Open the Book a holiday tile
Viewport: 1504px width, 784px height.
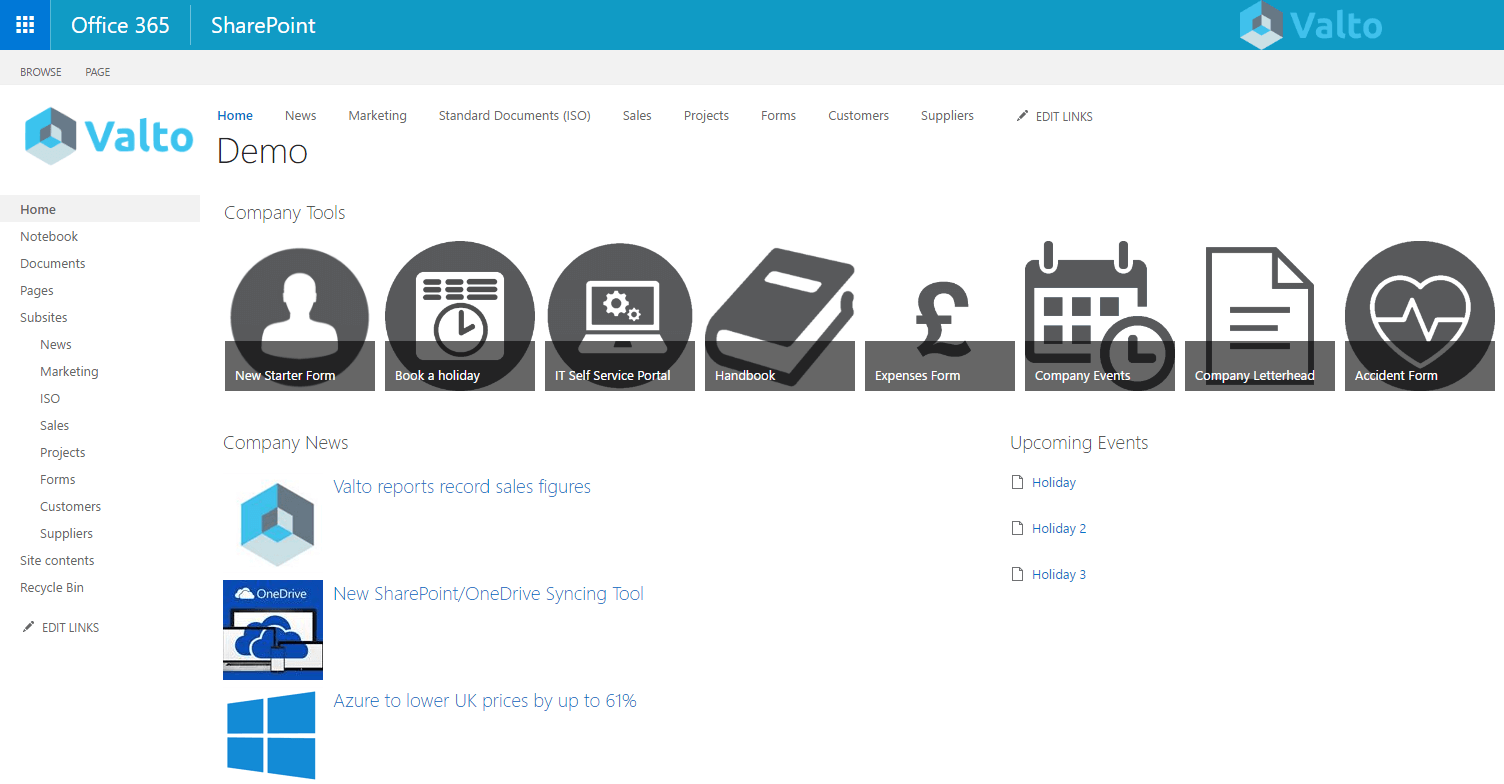point(460,317)
